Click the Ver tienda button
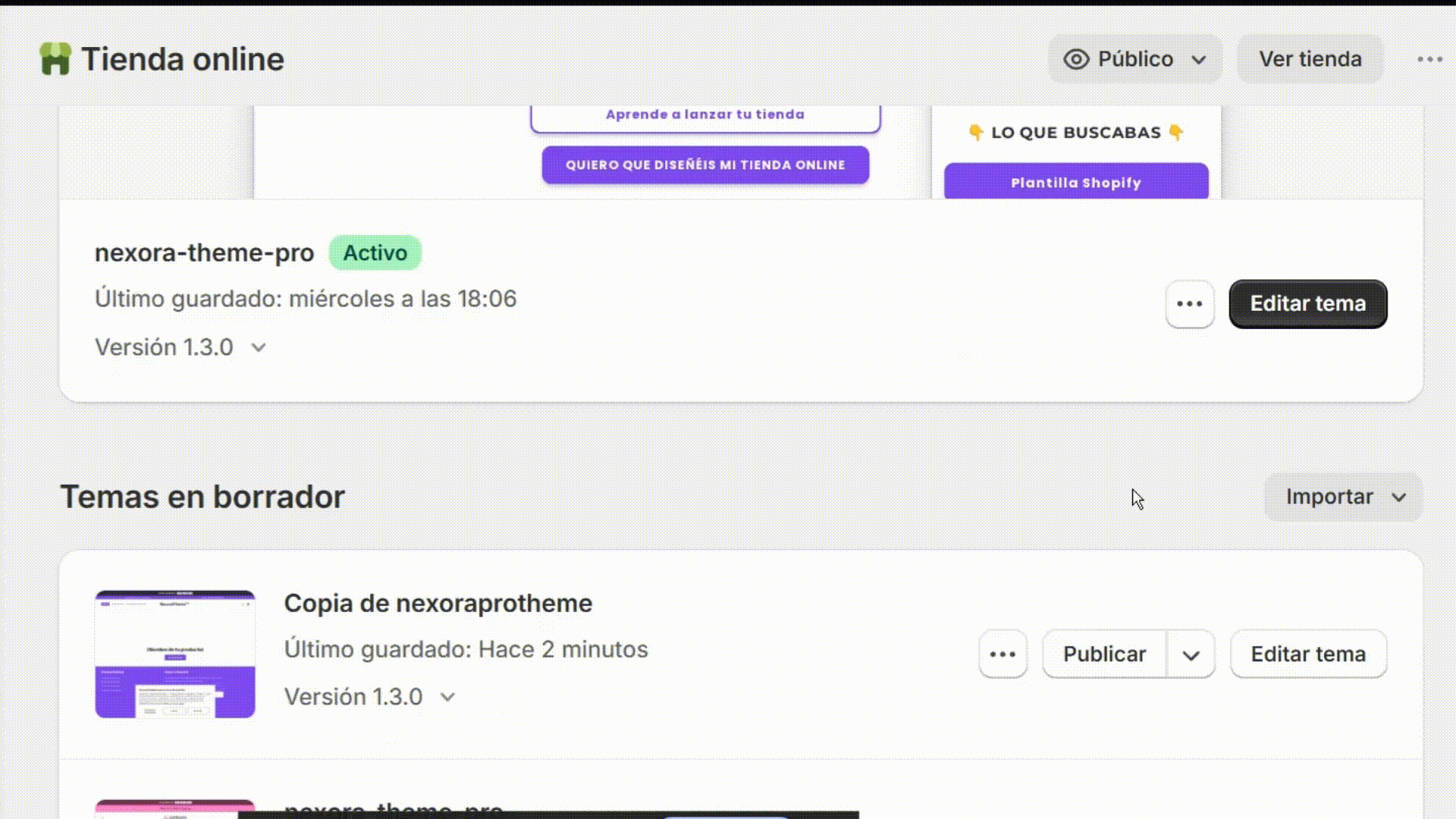This screenshot has width=1456, height=819. 1310,59
